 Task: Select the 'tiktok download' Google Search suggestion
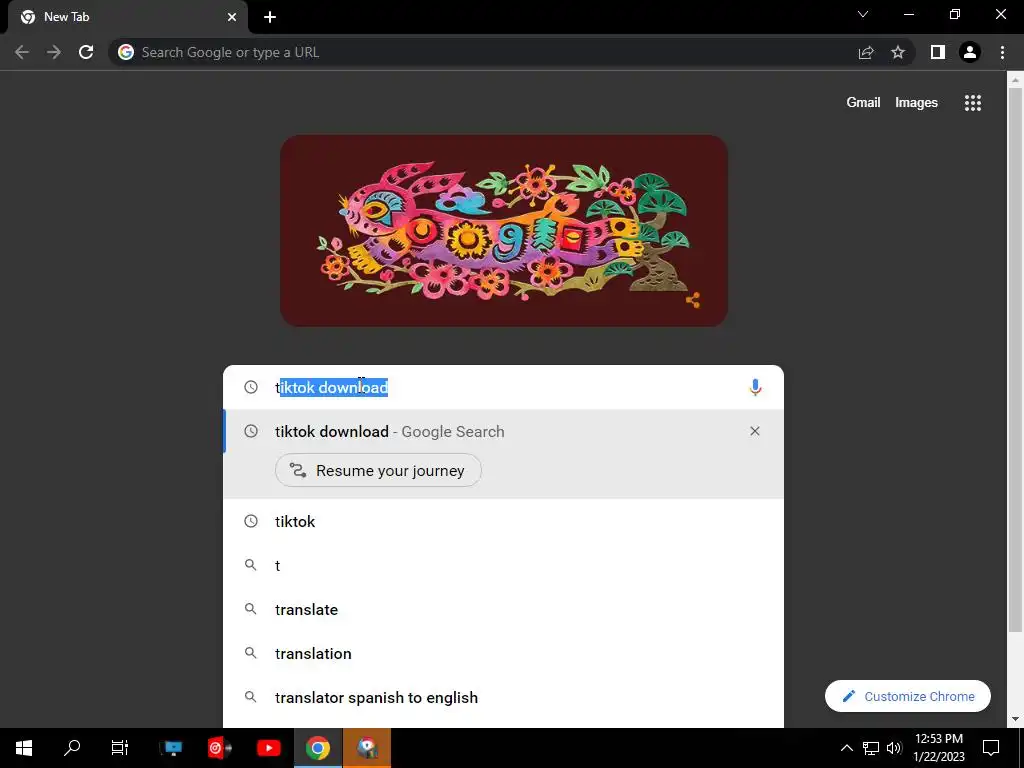[504, 432]
